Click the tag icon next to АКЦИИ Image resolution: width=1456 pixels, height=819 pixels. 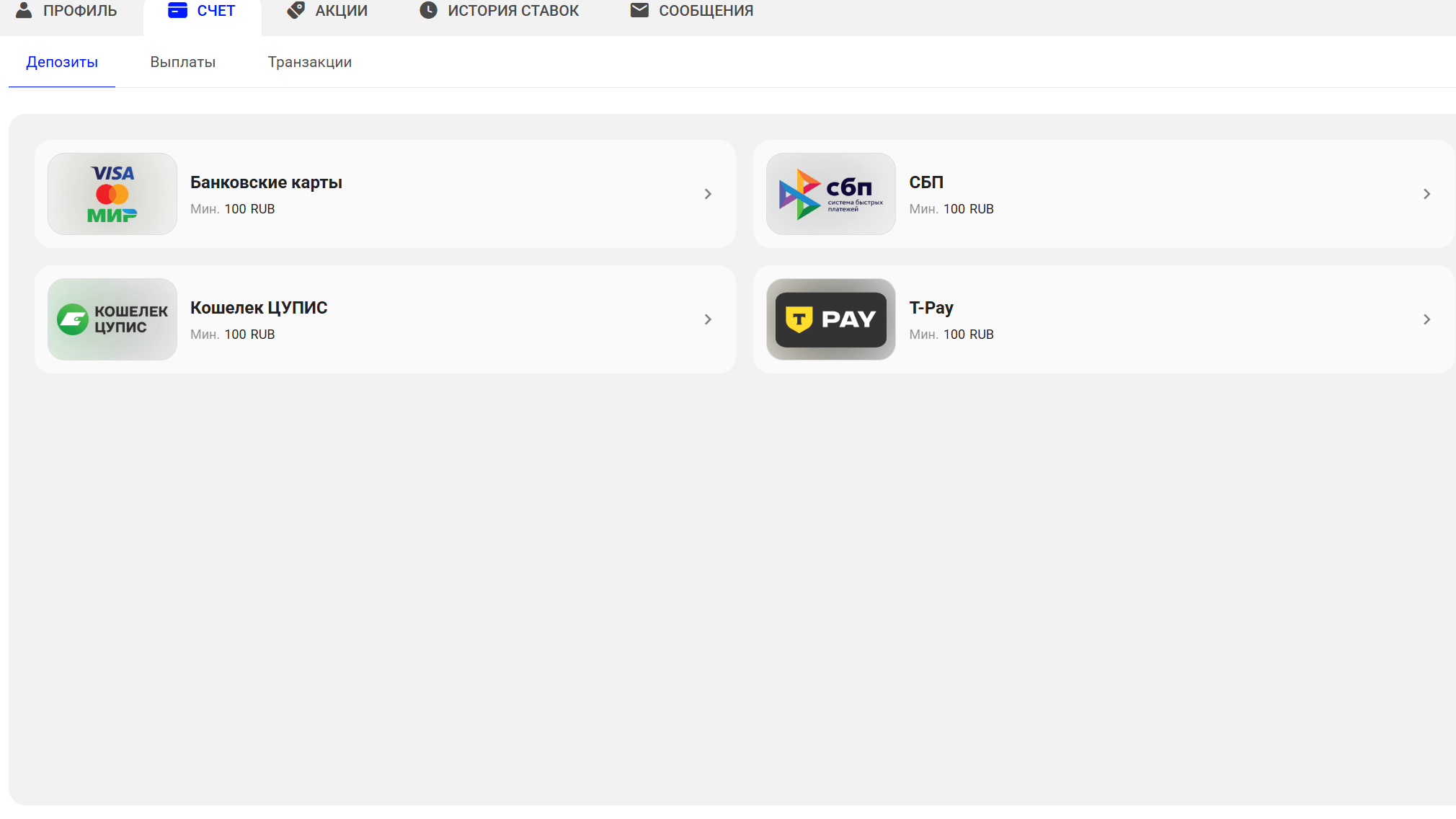(296, 10)
